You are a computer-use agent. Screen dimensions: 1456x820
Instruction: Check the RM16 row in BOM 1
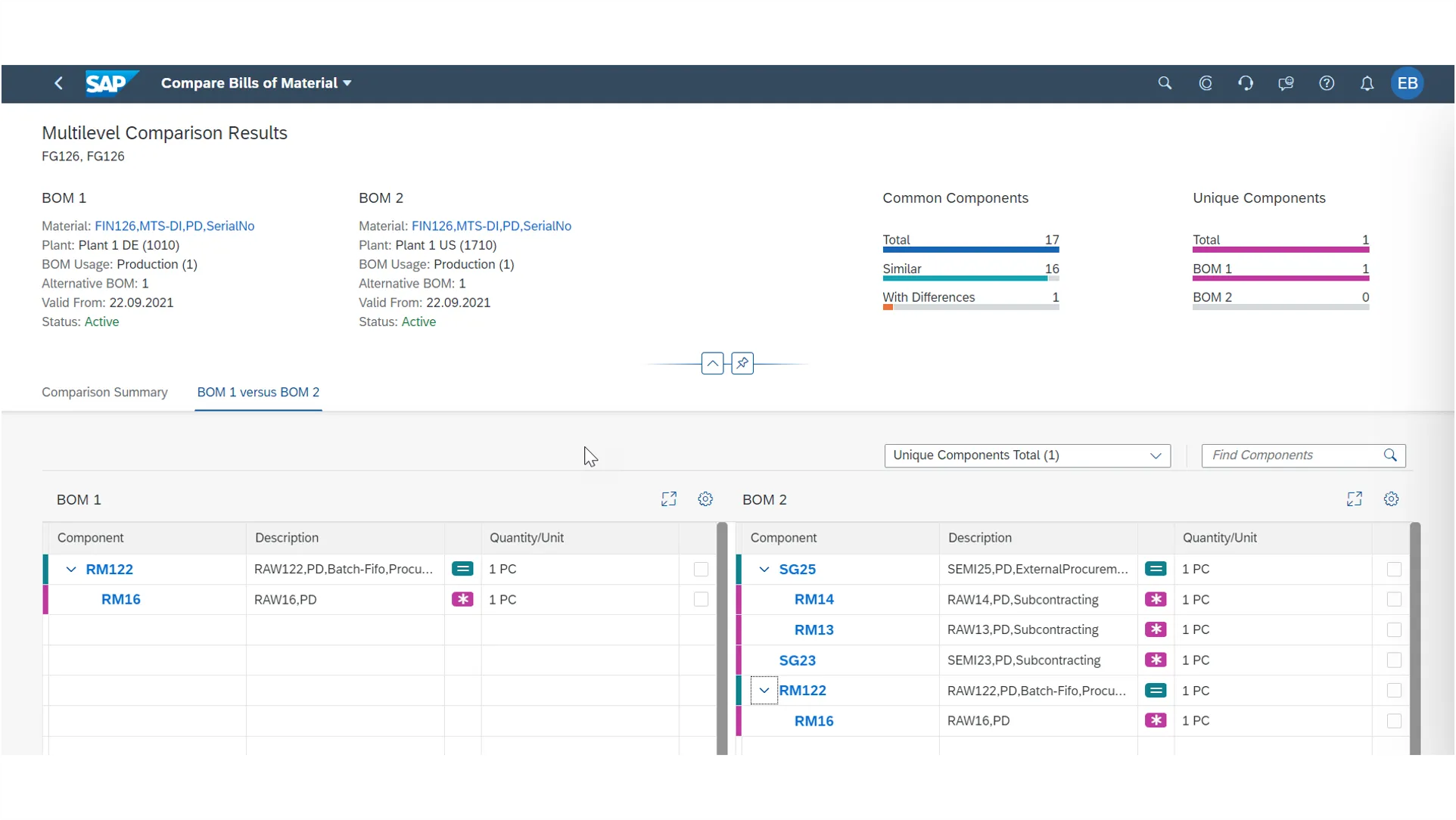click(700, 599)
